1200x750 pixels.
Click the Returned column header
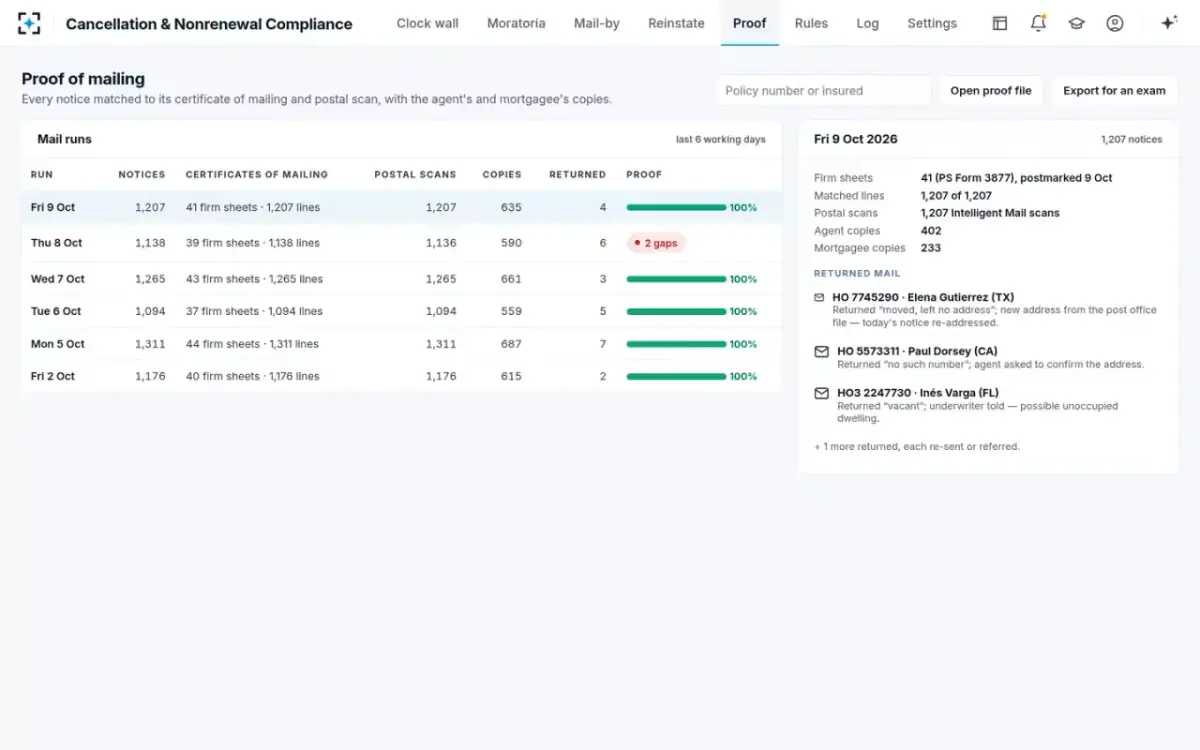577,174
